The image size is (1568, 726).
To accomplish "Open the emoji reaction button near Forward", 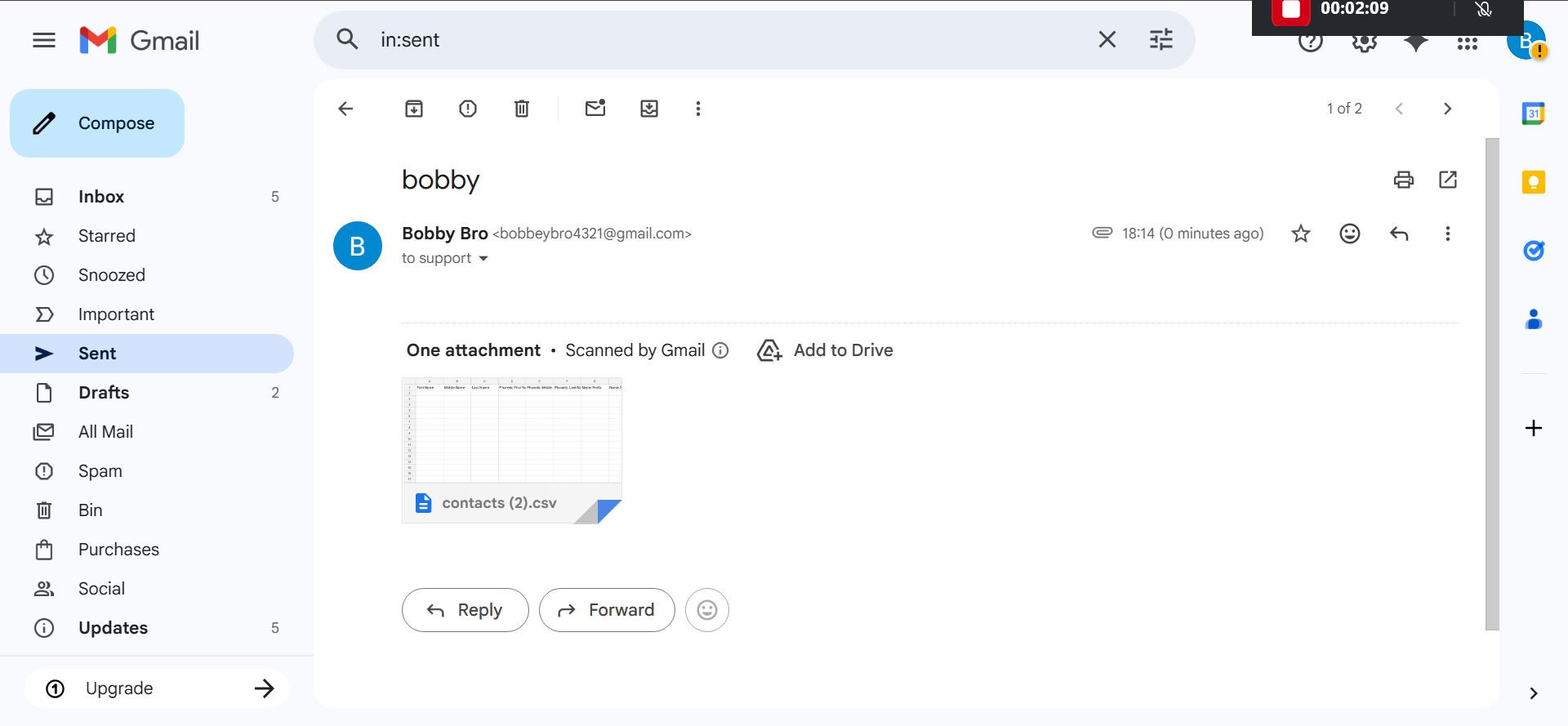I will (707, 610).
